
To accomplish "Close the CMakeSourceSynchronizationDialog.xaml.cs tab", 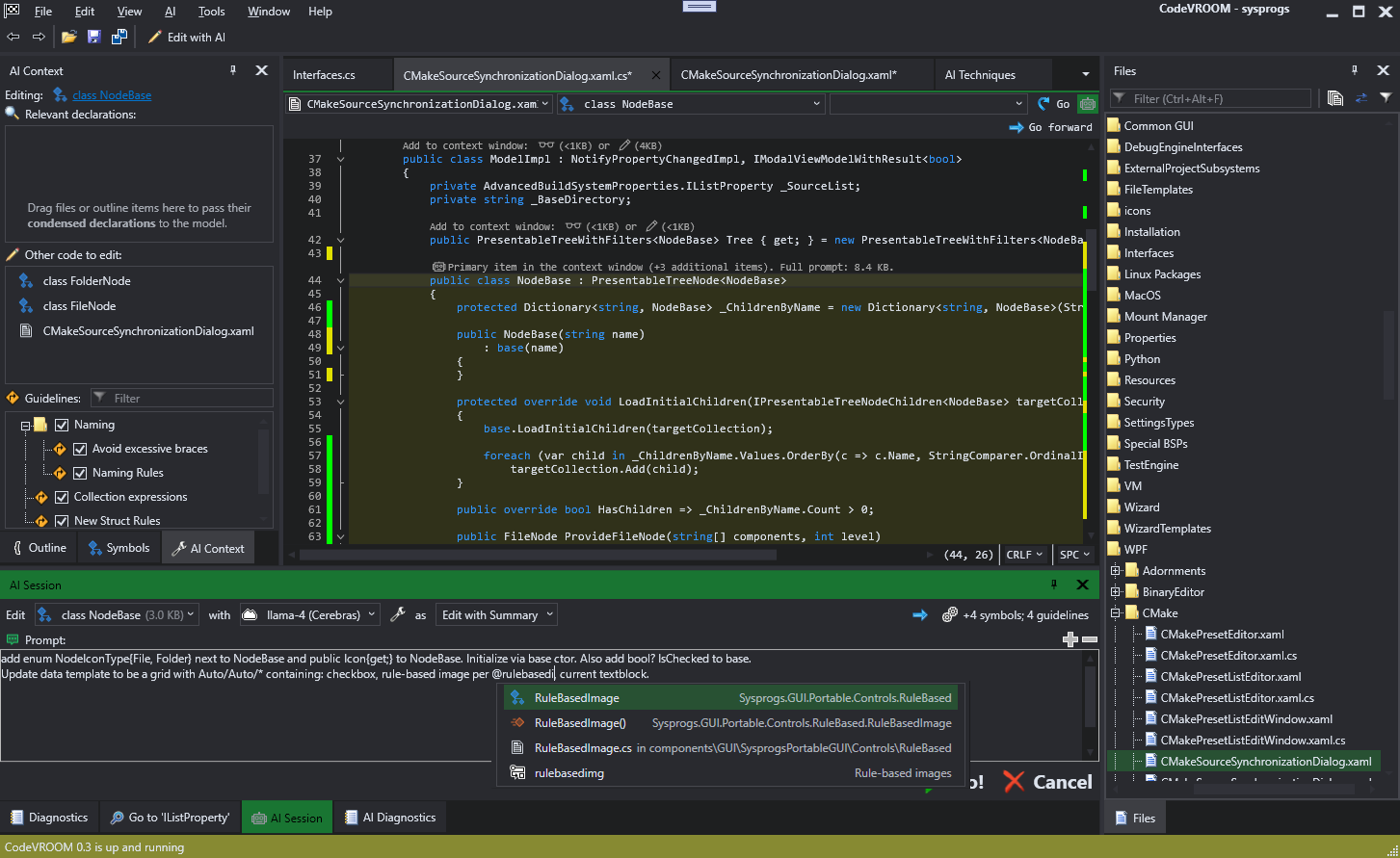I will point(656,75).
